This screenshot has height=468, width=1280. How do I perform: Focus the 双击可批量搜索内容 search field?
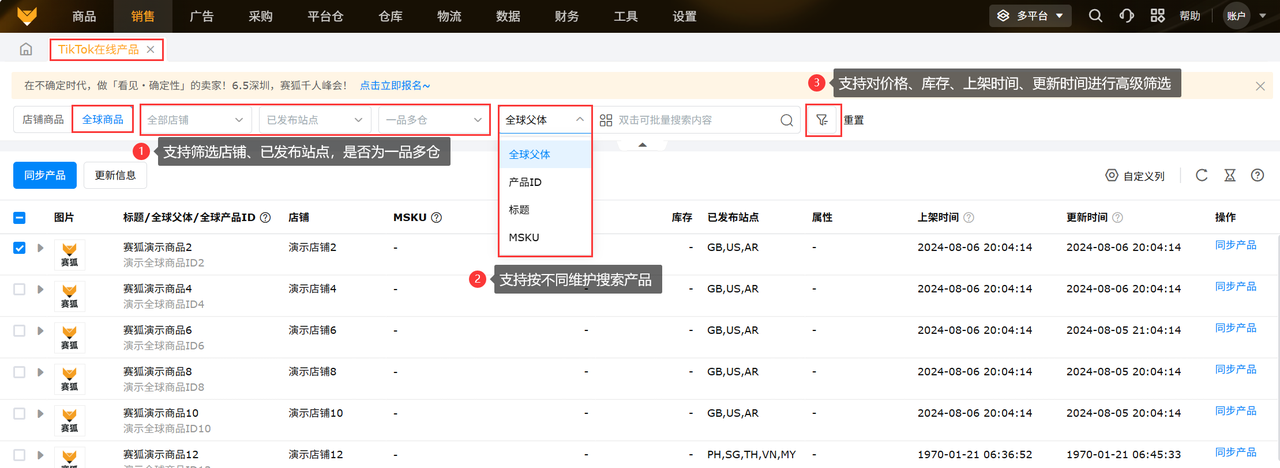[695, 120]
